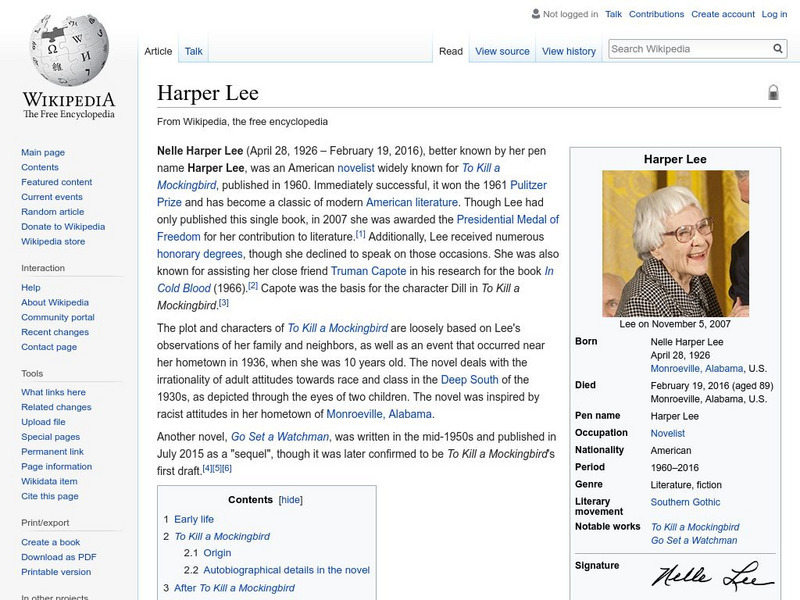
Task: Click Download as PDF
Action: pos(59,557)
